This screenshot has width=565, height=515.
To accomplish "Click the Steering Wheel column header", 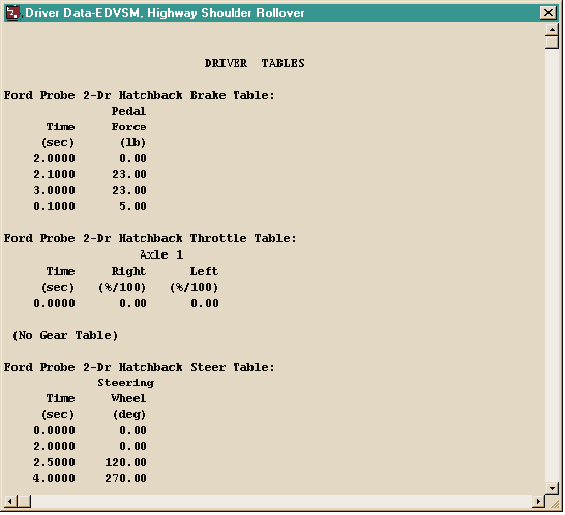I will (x=126, y=391).
